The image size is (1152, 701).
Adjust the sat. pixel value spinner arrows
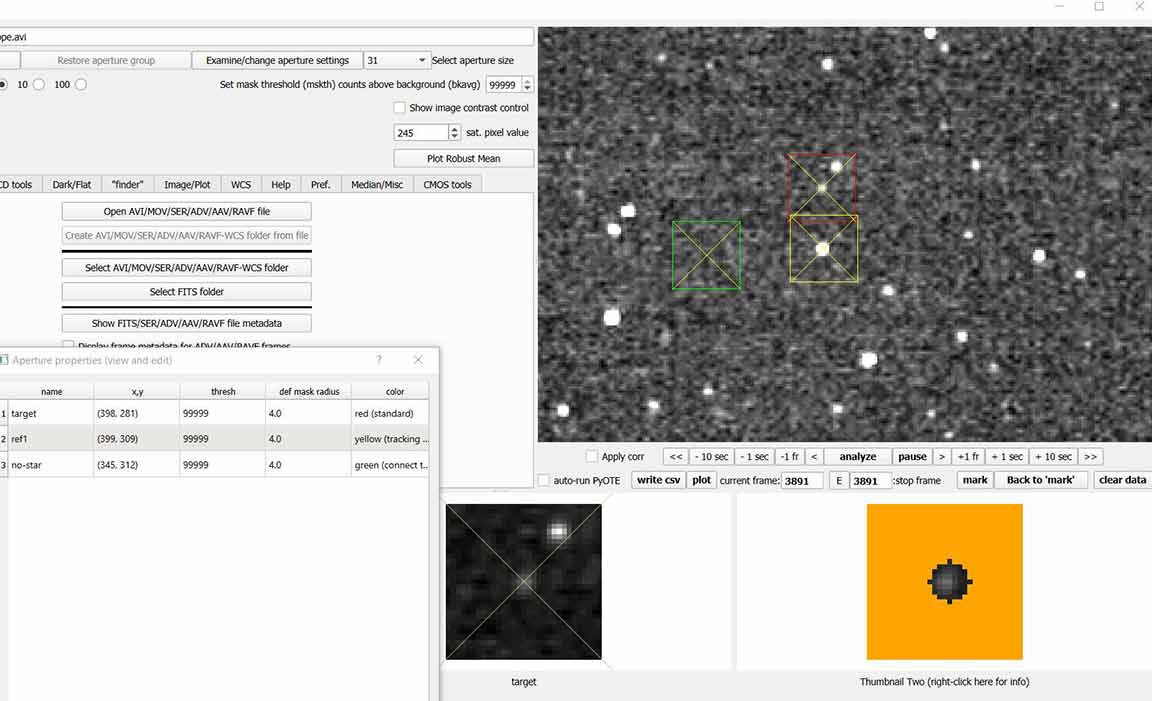454,132
